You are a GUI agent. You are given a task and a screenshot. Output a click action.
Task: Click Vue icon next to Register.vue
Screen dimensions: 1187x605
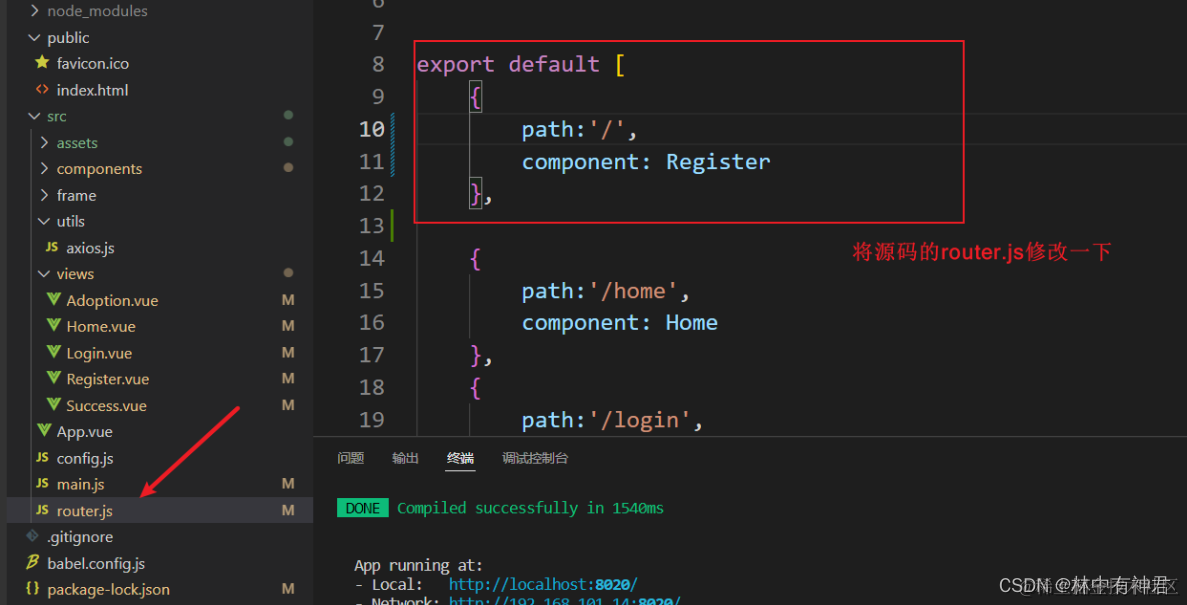click(53, 379)
